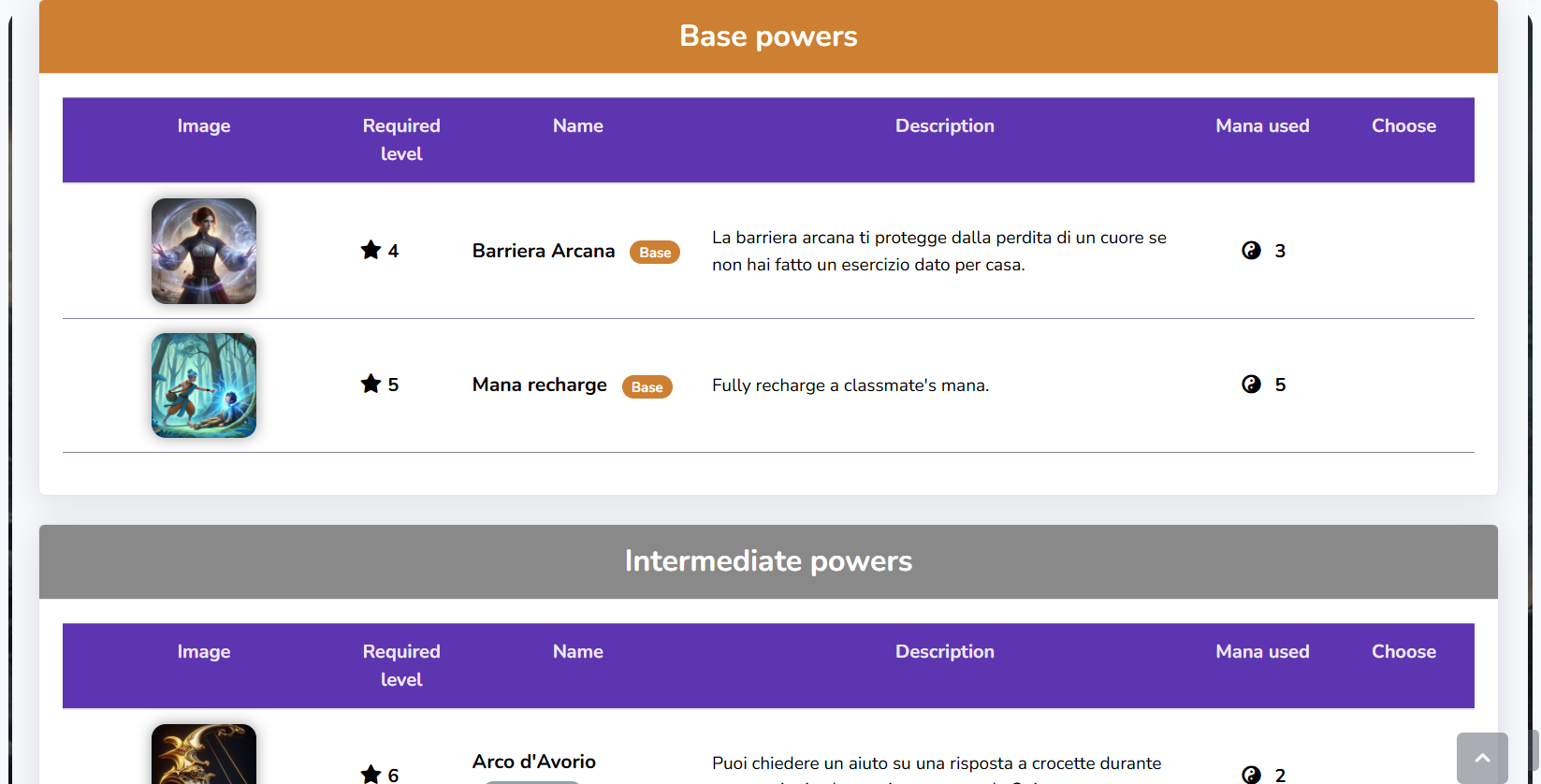
Task: Click Description header in Intermediate powers table
Action: point(945,651)
